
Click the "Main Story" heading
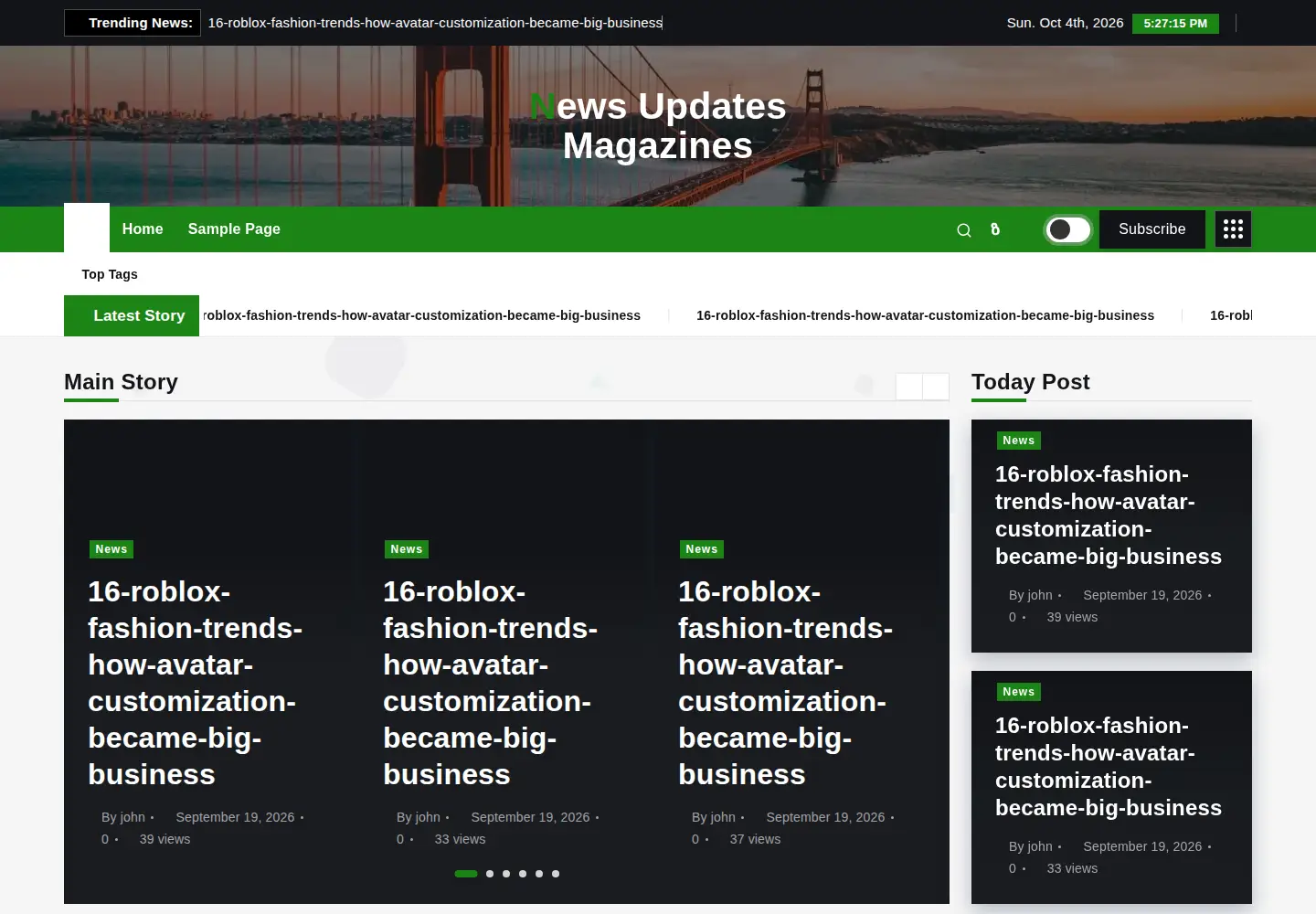pyautogui.click(x=121, y=382)
